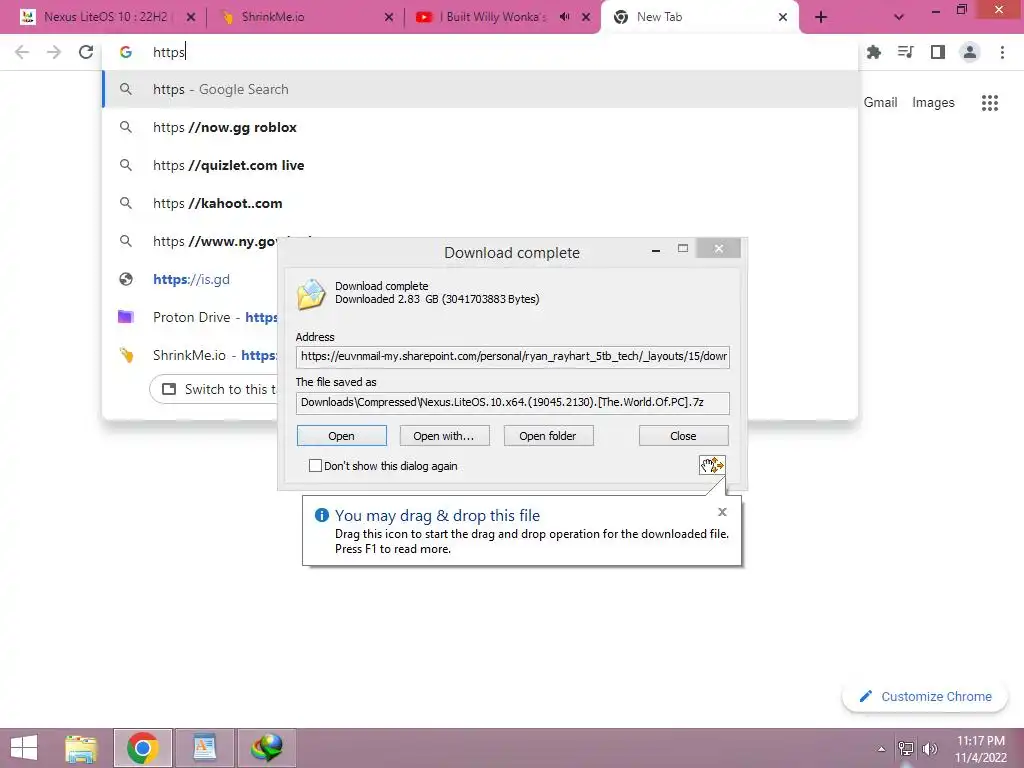This screenshot has height=768, width=1024.
Task: Click the address bar containing https
Action: pyautogui.click(x=480, y=52)
